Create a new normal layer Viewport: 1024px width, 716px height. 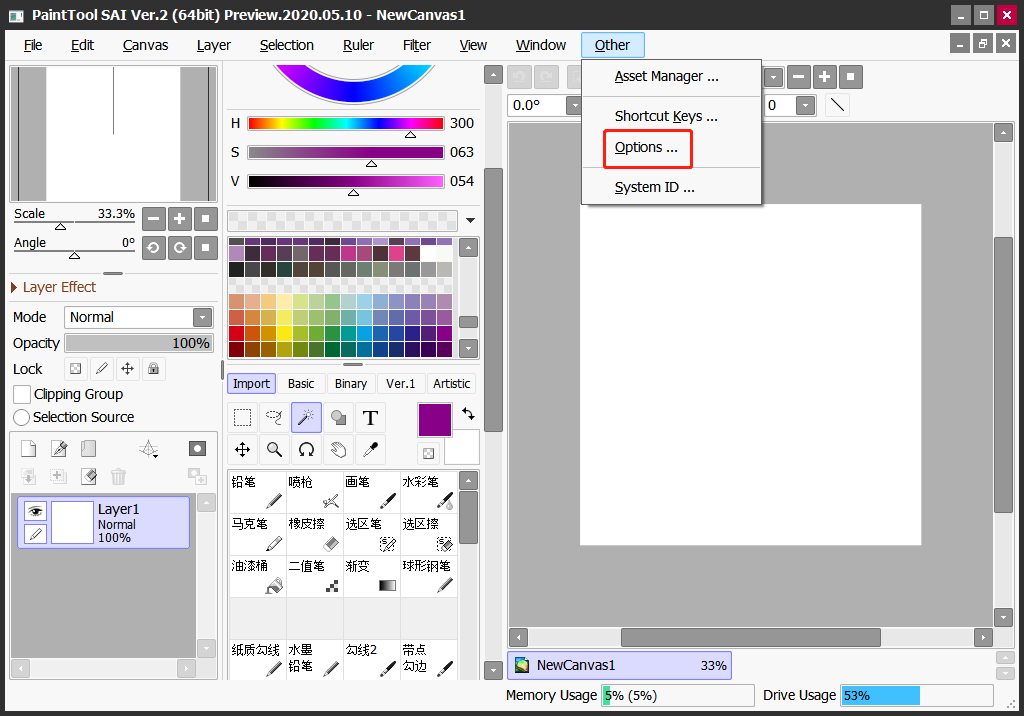(28, 448)
